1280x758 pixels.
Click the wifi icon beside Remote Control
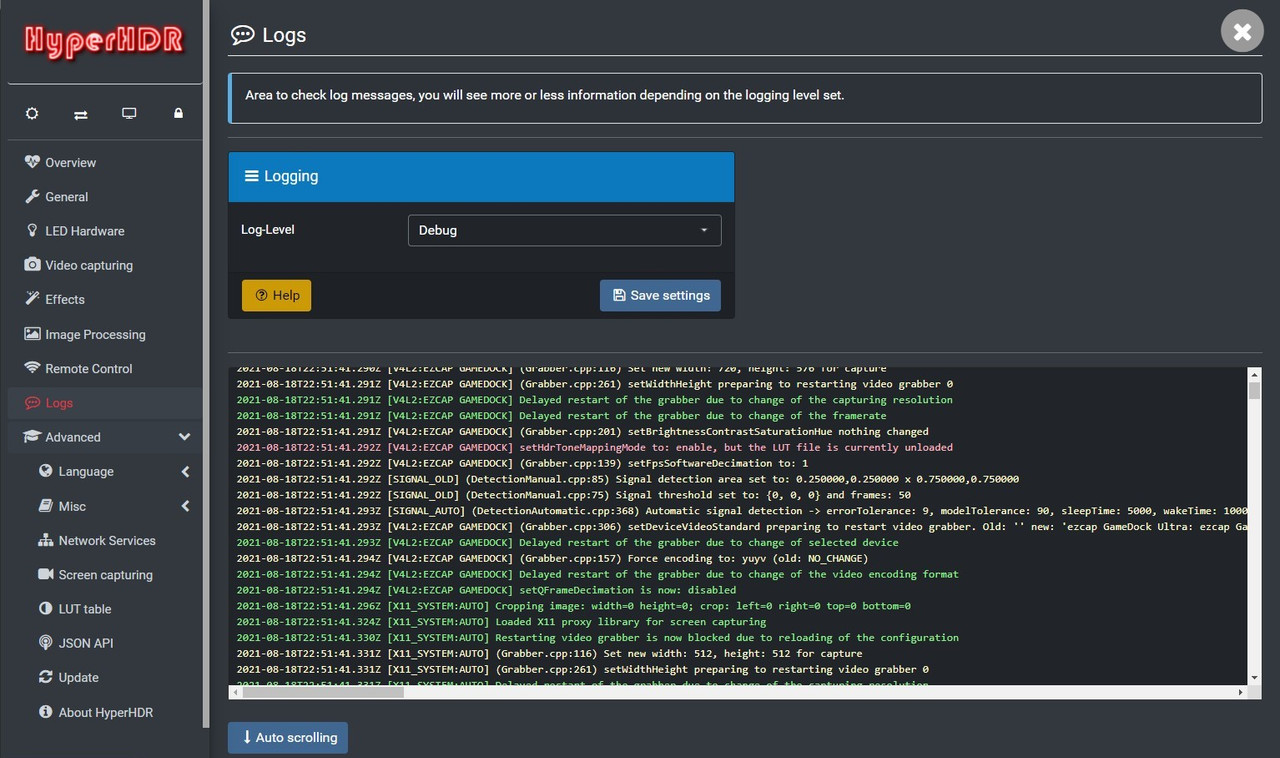[x=32, y=368]
